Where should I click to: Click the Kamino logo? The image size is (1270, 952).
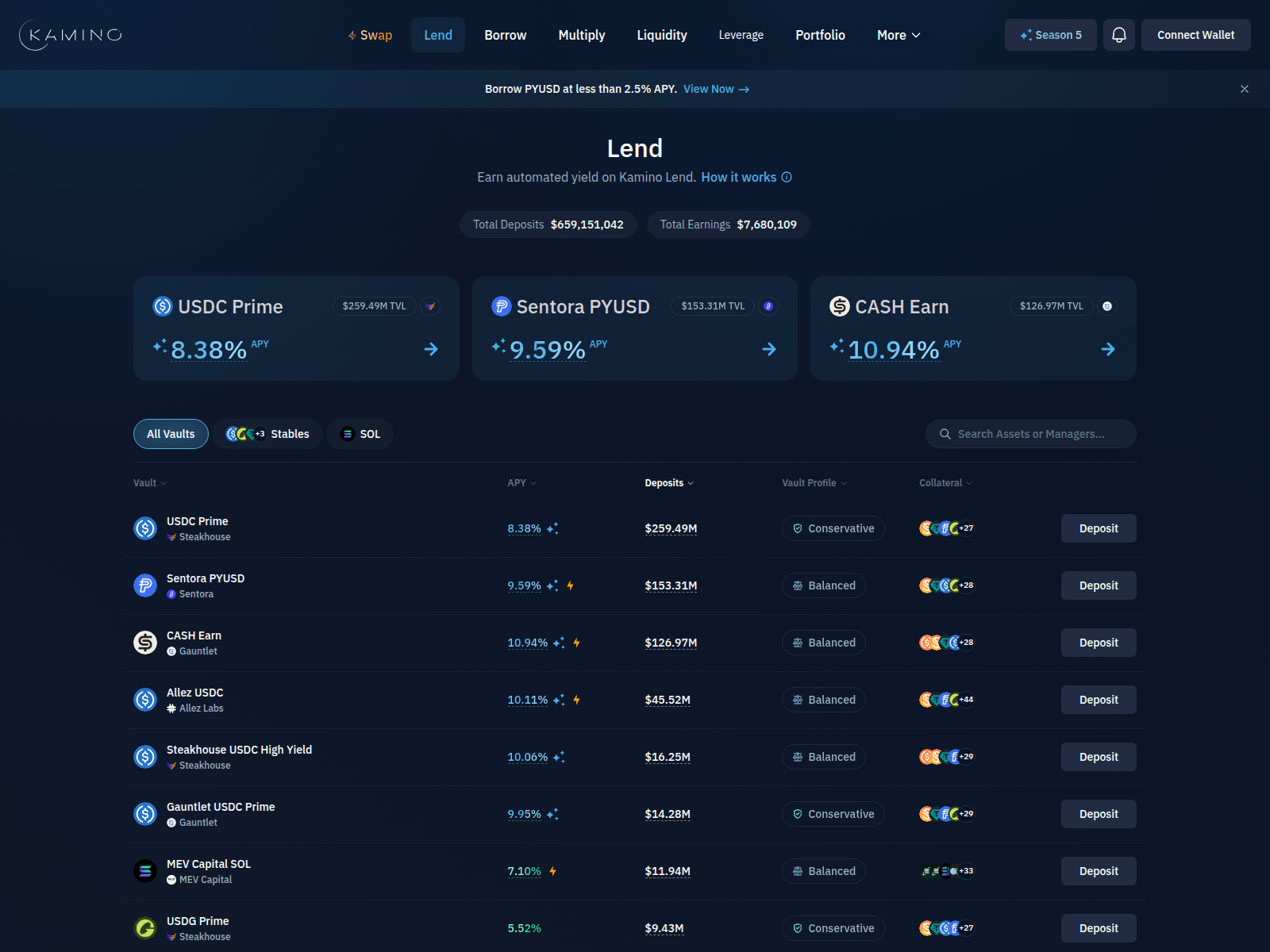71,35
